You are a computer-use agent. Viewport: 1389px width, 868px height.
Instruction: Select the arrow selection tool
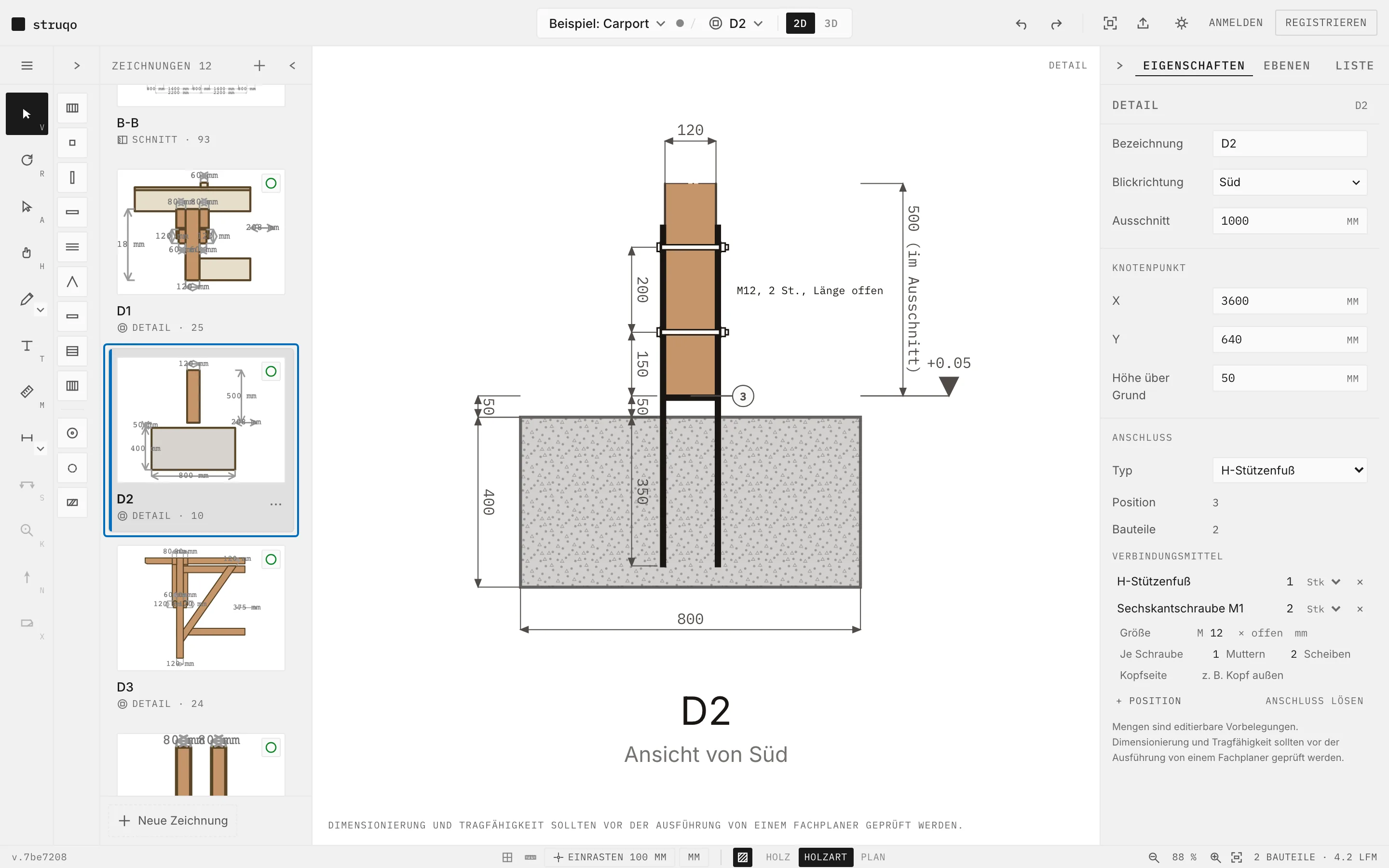[27, 114]
